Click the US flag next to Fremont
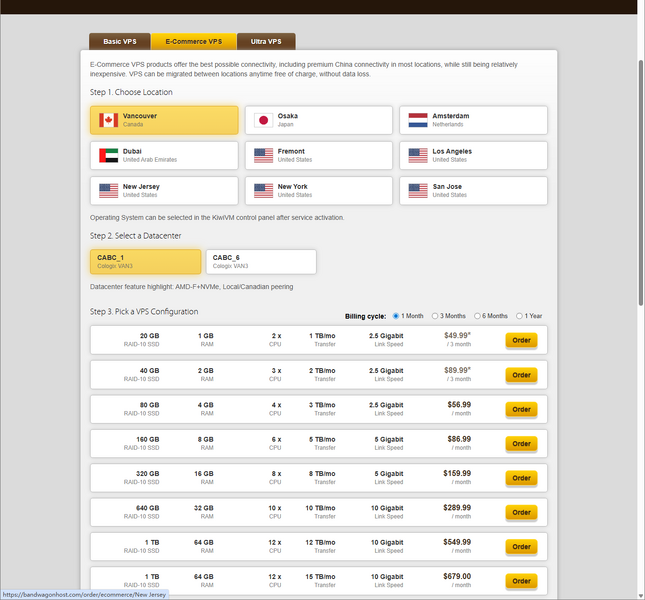The height and width of the screenshot is (600, 645). (263, 156)
